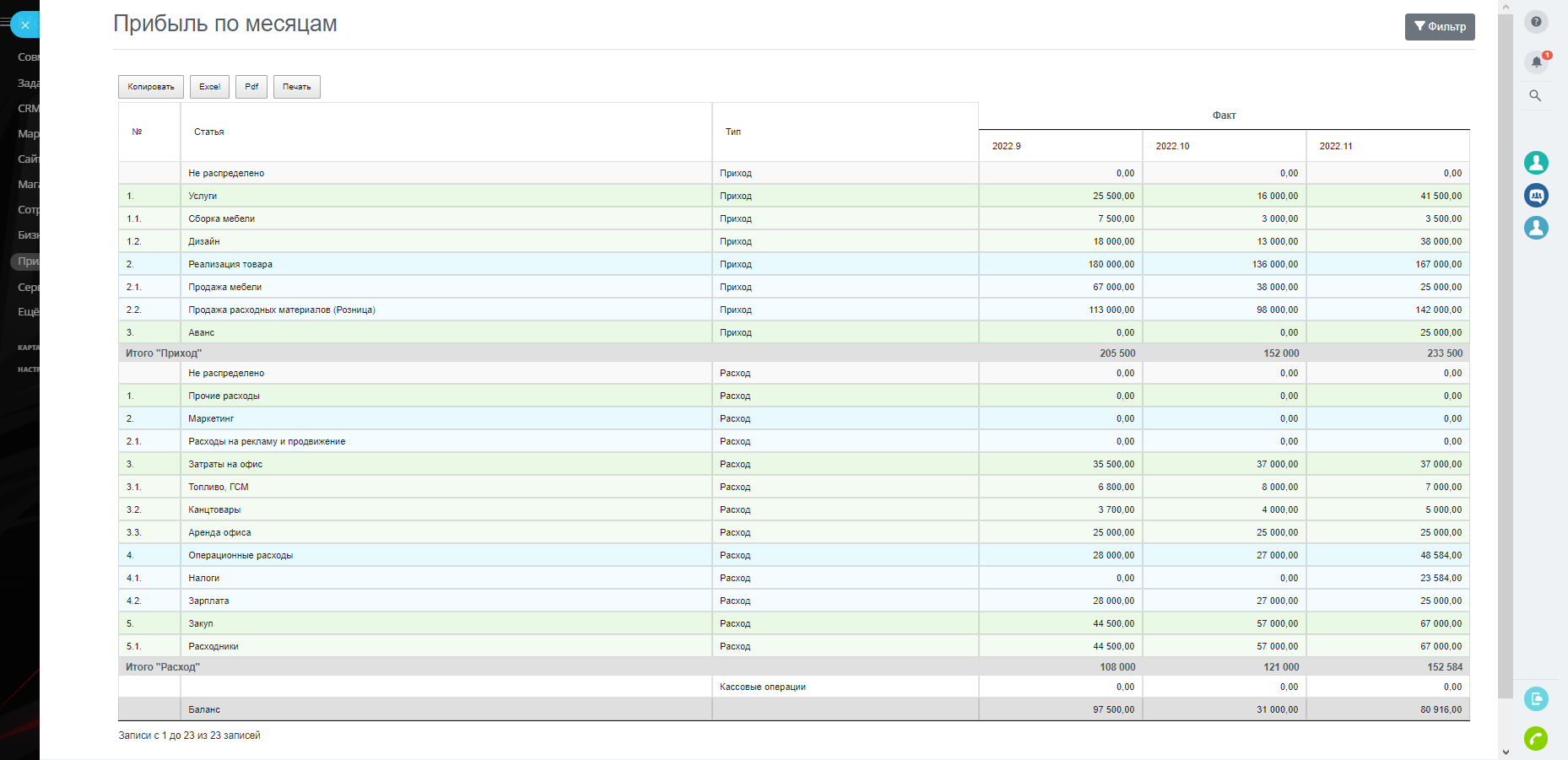Close the slider with X button
The width and height of the screenshot is (1568, 760).
click(25, 25)
